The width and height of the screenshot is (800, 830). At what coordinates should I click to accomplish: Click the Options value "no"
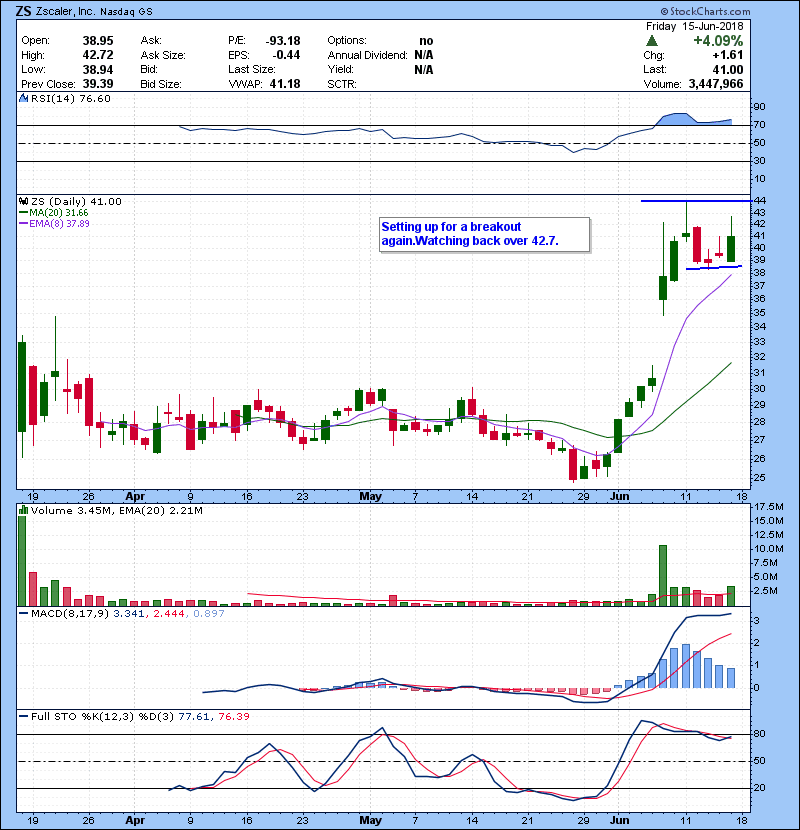click(x=426, y=41)
